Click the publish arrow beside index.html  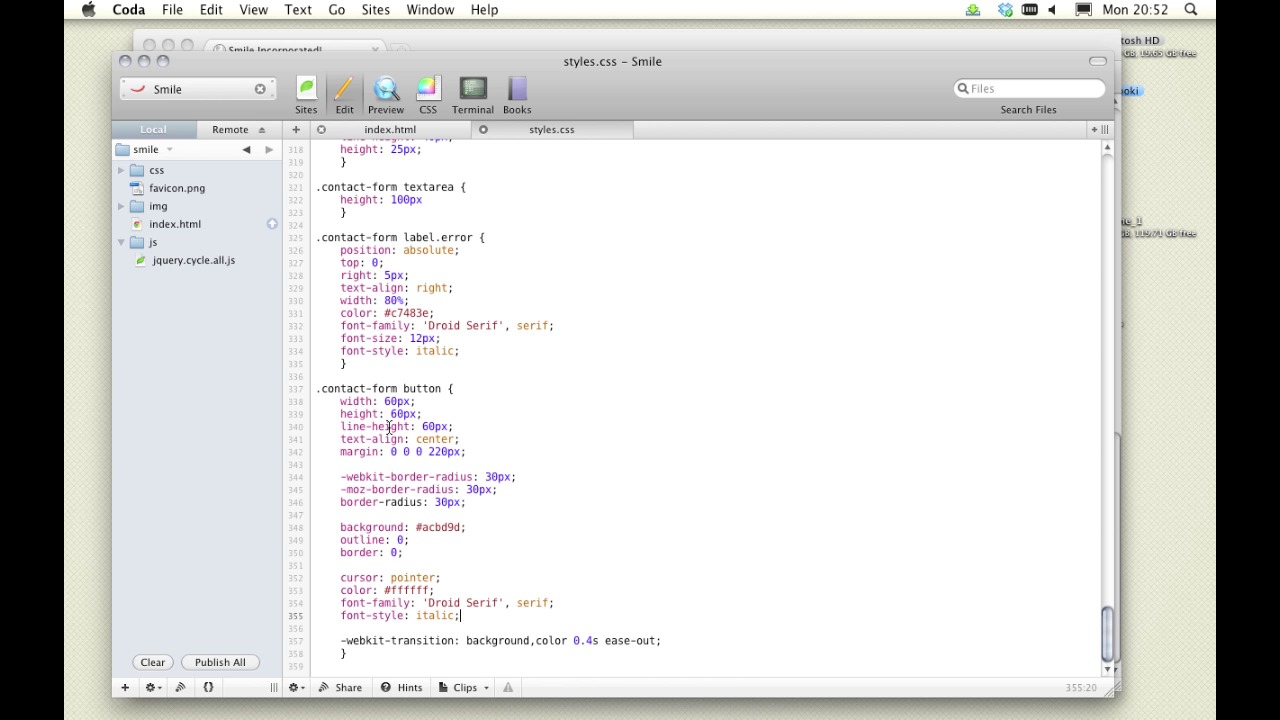tap(272, 224)
